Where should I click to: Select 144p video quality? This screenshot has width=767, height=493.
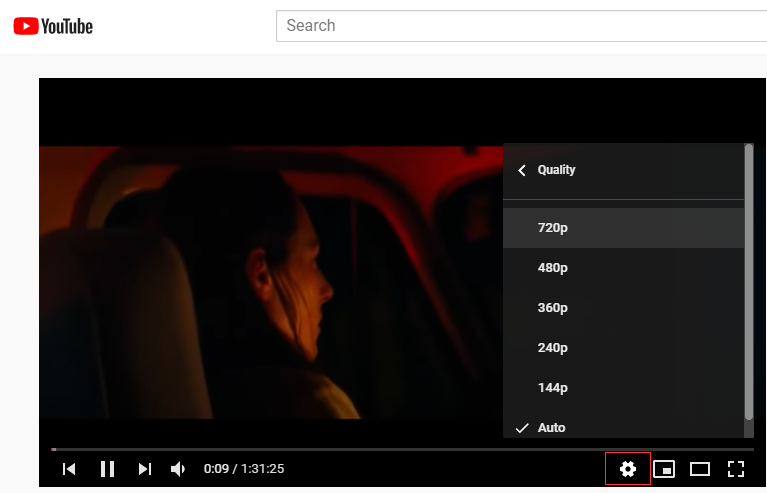pyautogui.click(x=624, y=388)
